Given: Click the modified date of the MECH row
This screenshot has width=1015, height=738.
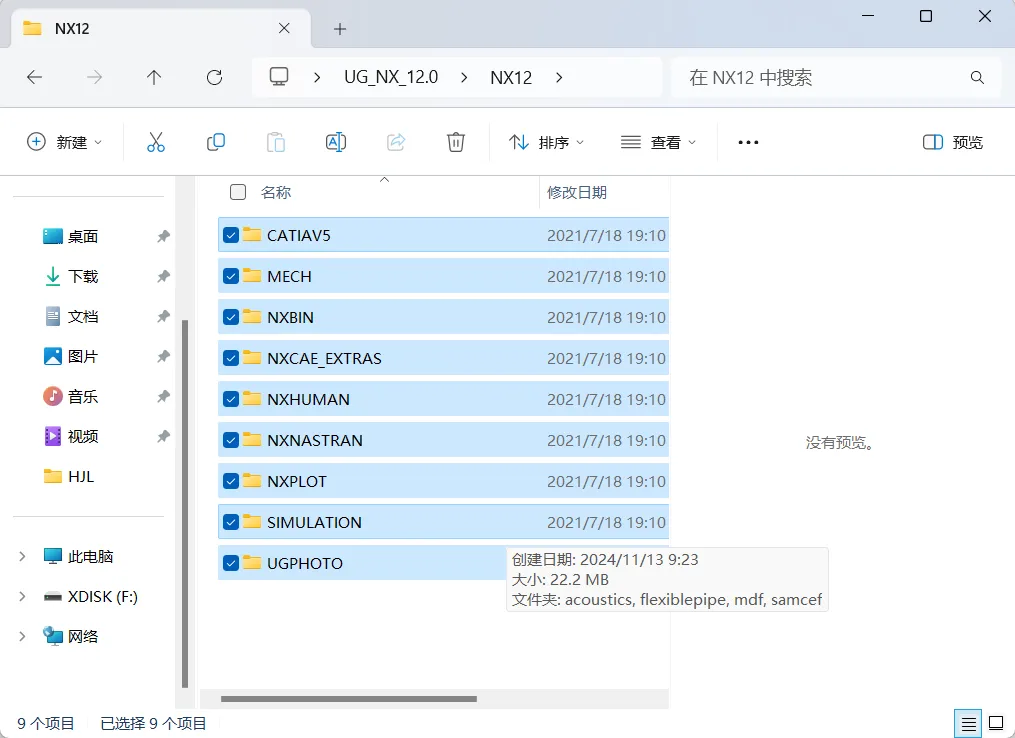Looking at the screenshot, I should click(607, 276).
